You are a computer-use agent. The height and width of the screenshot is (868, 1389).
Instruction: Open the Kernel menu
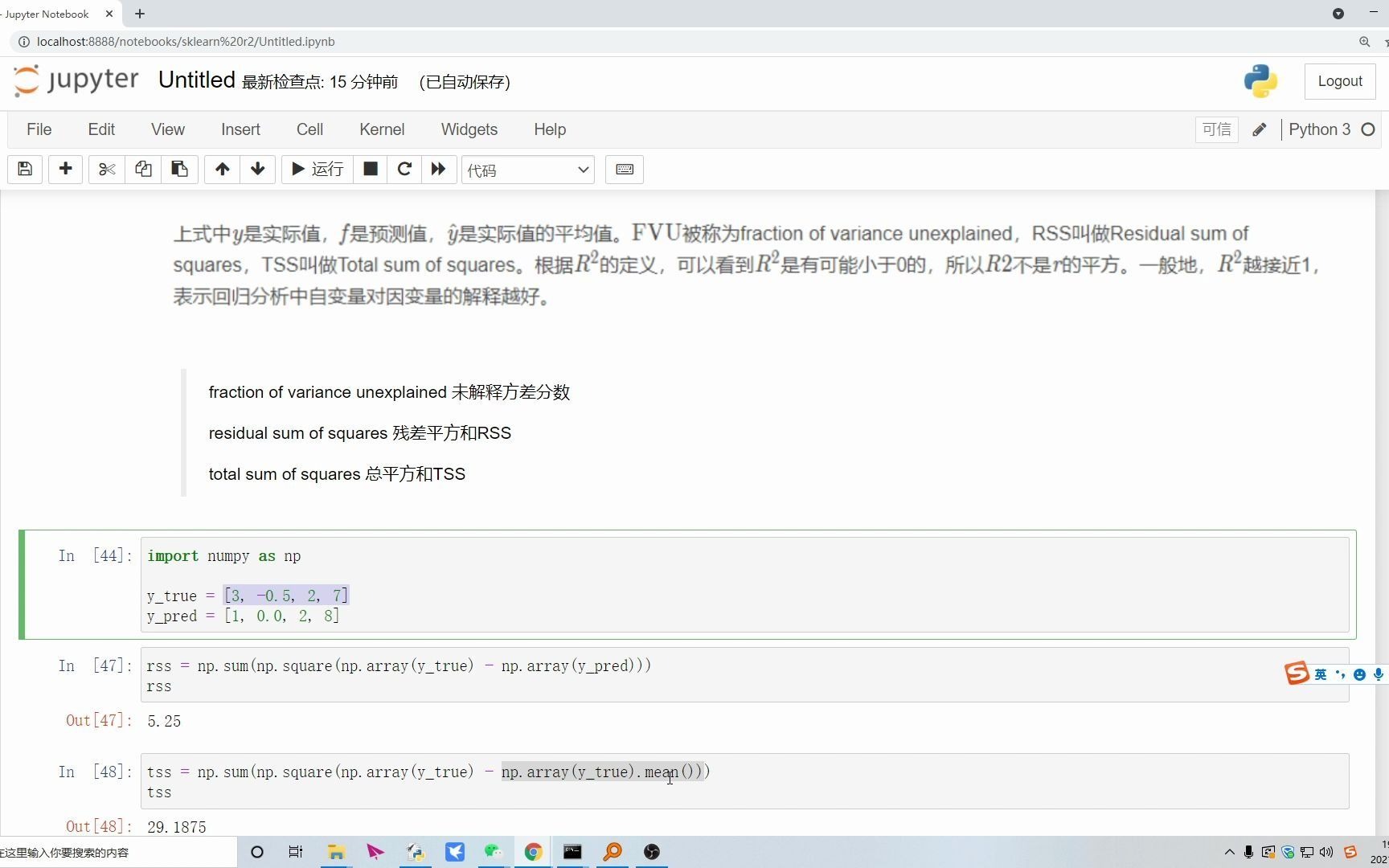[381, 129]
